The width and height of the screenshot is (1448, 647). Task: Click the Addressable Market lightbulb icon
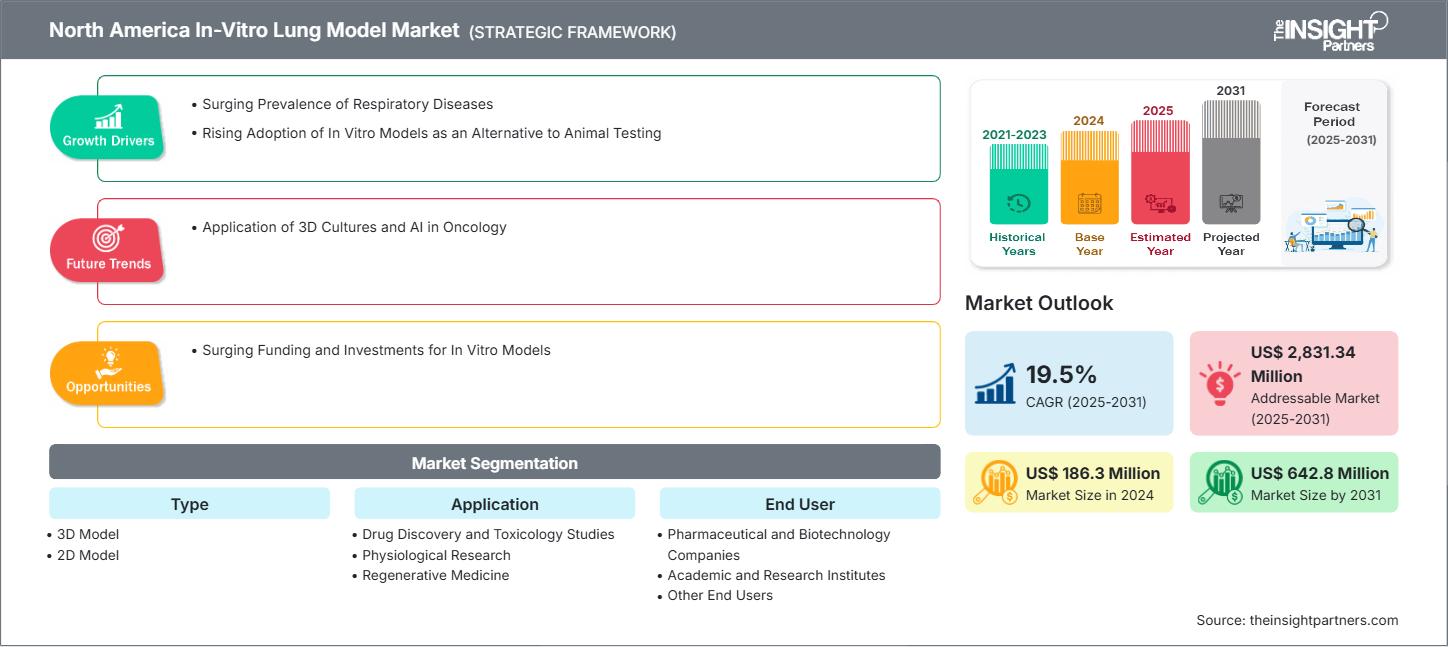click(x=1218, y=383)
